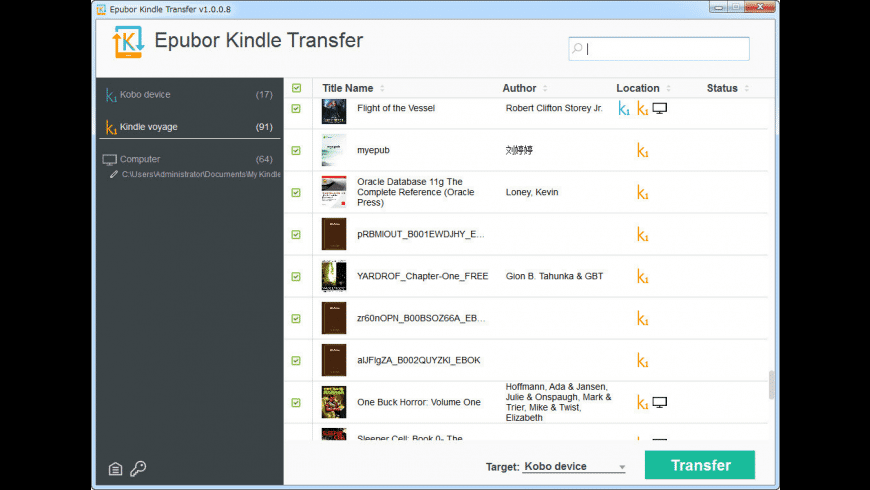Select 'One Buck Horror: Volume One' title
The height and width of the screenshot is (490, 870).
tap(418, 402)
